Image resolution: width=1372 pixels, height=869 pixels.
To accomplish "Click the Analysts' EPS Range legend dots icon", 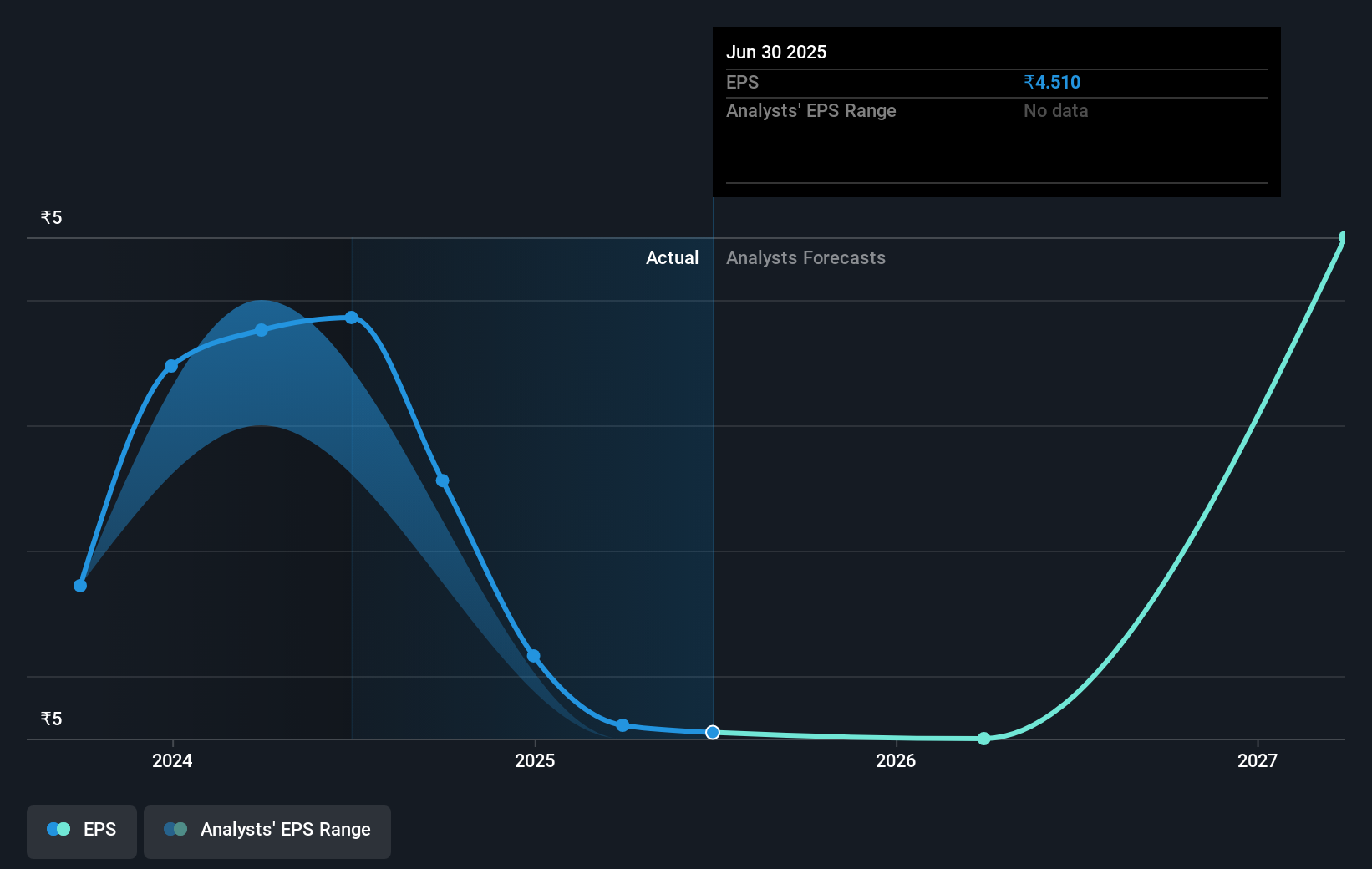I will pyautogui.click(x=175, y=829).
